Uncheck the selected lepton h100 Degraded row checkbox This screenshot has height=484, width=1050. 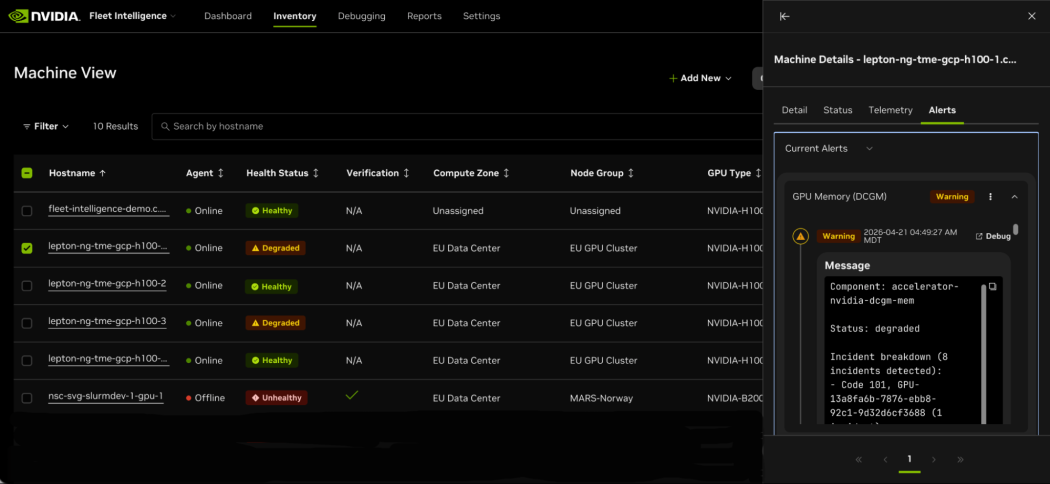point(27,248)
